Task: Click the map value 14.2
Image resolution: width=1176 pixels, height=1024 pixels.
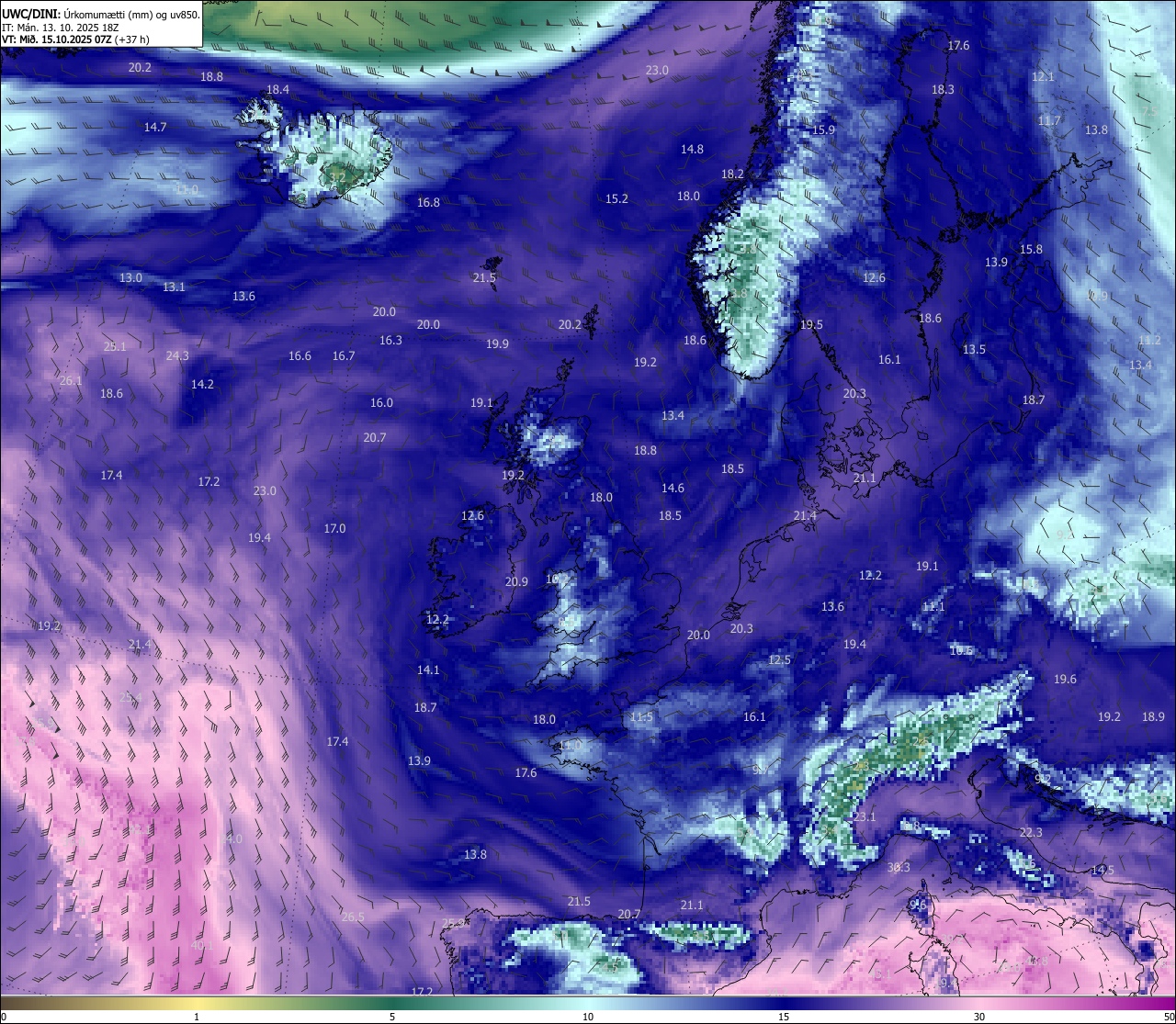Action: (202, 384)
